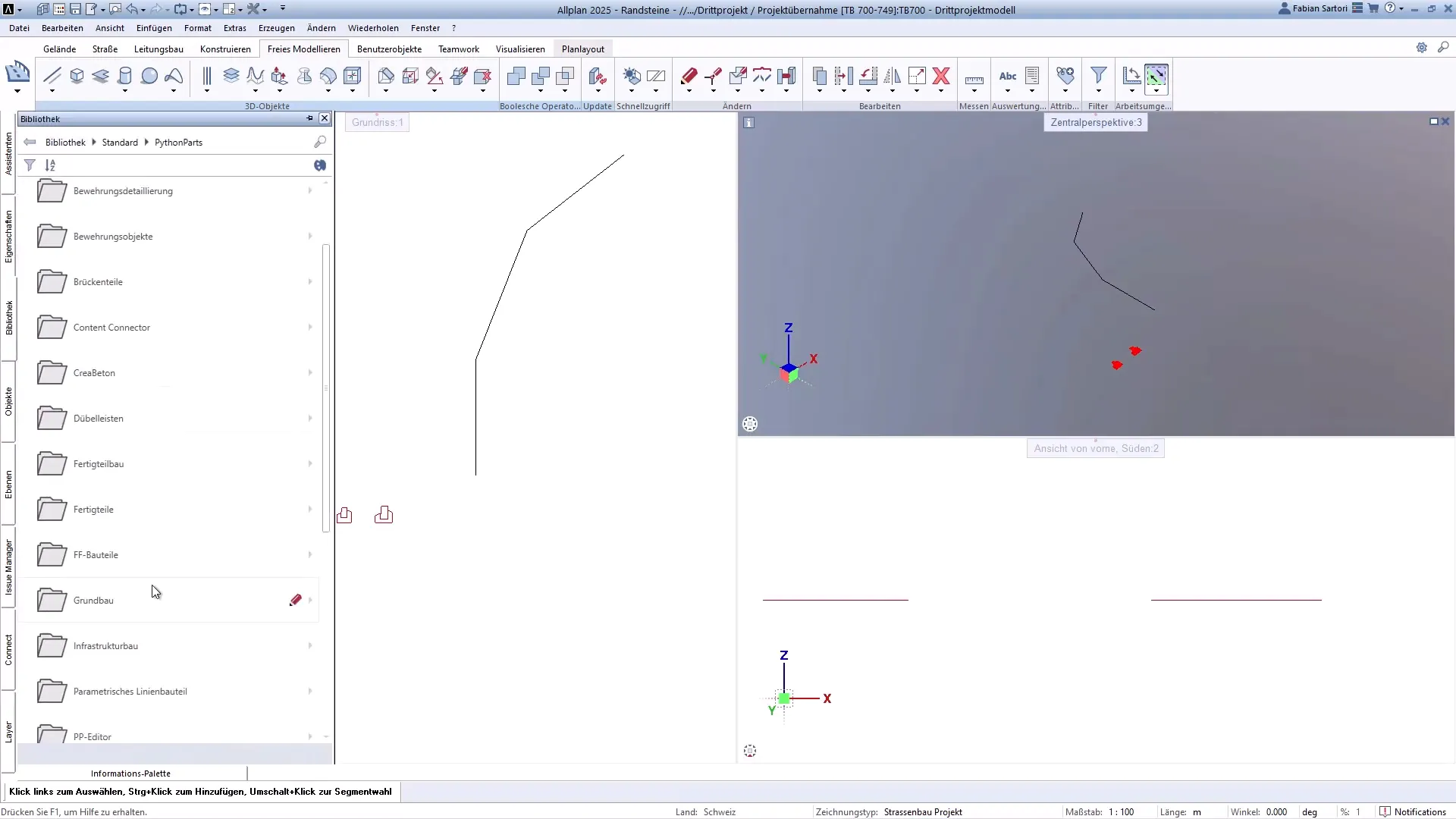Image resolution: width=1456 pixels, height=819 pixels.
Task: Open the Ändern menu
Action: pyautogui.click(x=321, y=28)
